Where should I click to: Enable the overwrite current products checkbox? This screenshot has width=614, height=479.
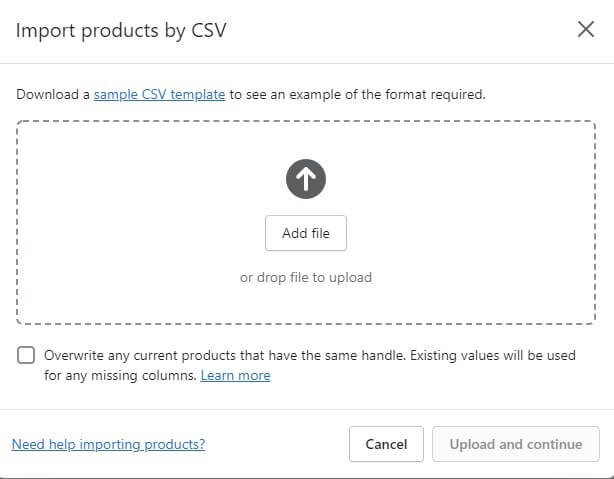26,355
